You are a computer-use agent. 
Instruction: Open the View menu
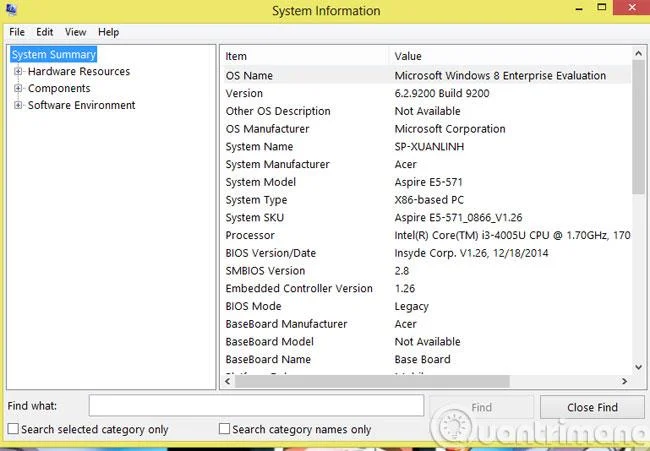pyautogui.click(x=75, y=32)
